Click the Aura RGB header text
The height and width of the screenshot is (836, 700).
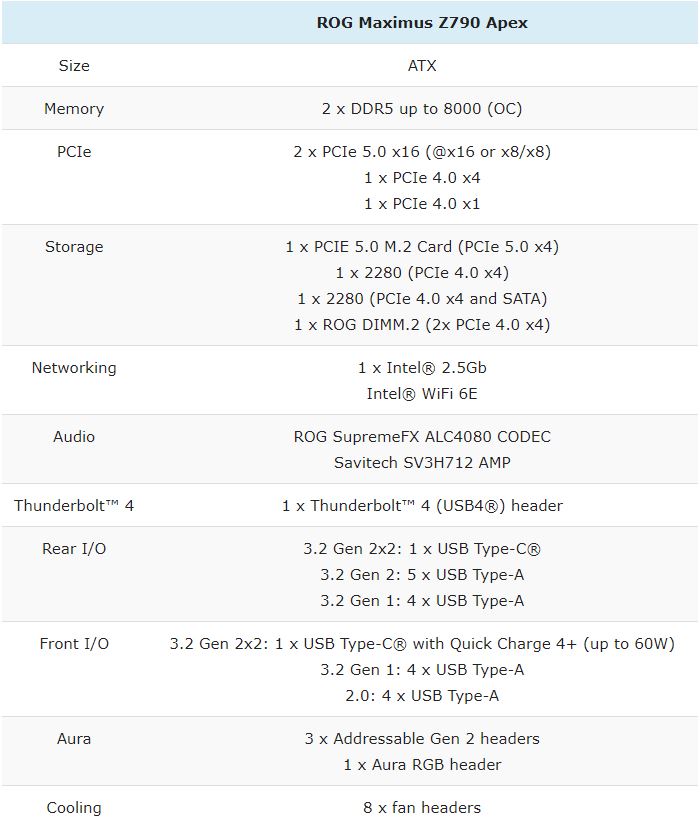pyautogui.click(x=422, y=765)
